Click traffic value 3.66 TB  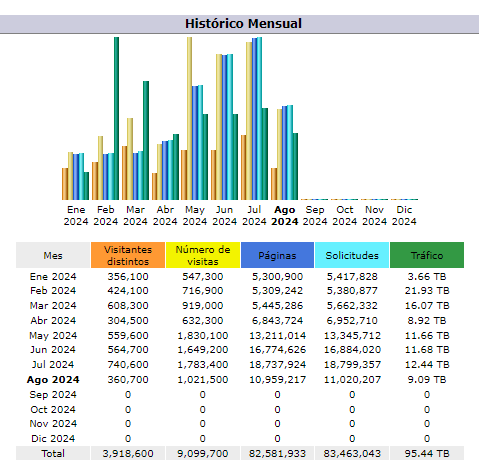427,277
